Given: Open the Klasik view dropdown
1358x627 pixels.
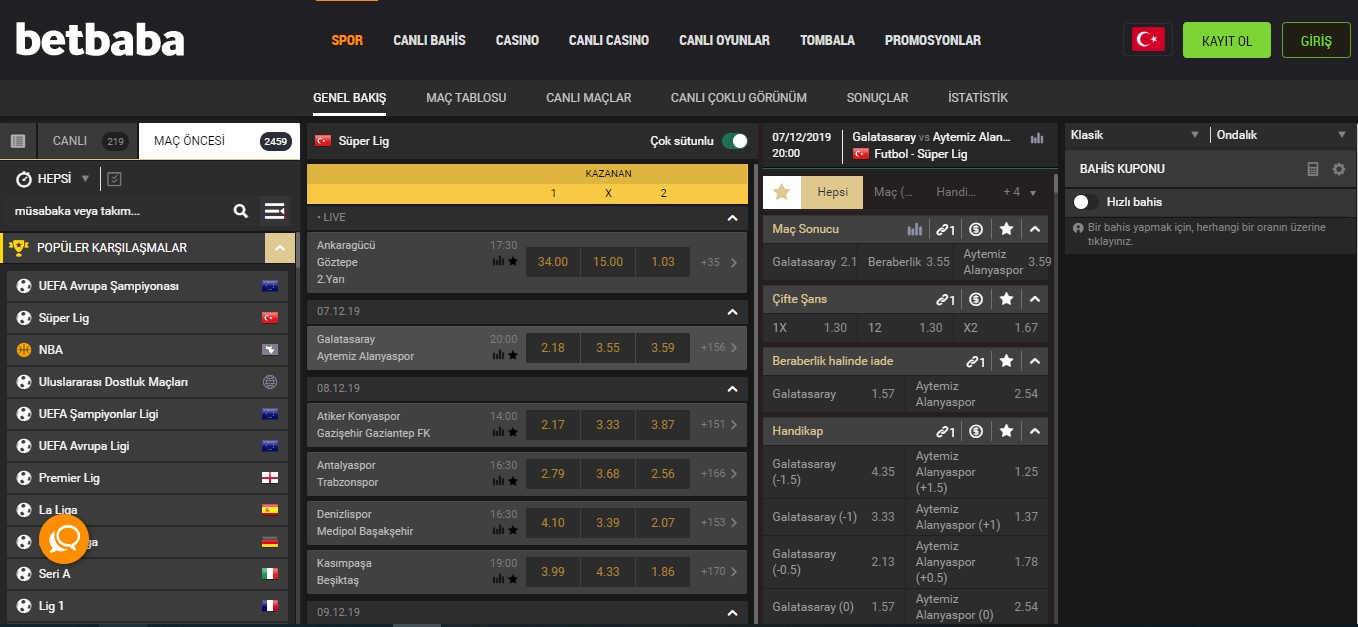Looking at the screenshot, I should 1135,134.
